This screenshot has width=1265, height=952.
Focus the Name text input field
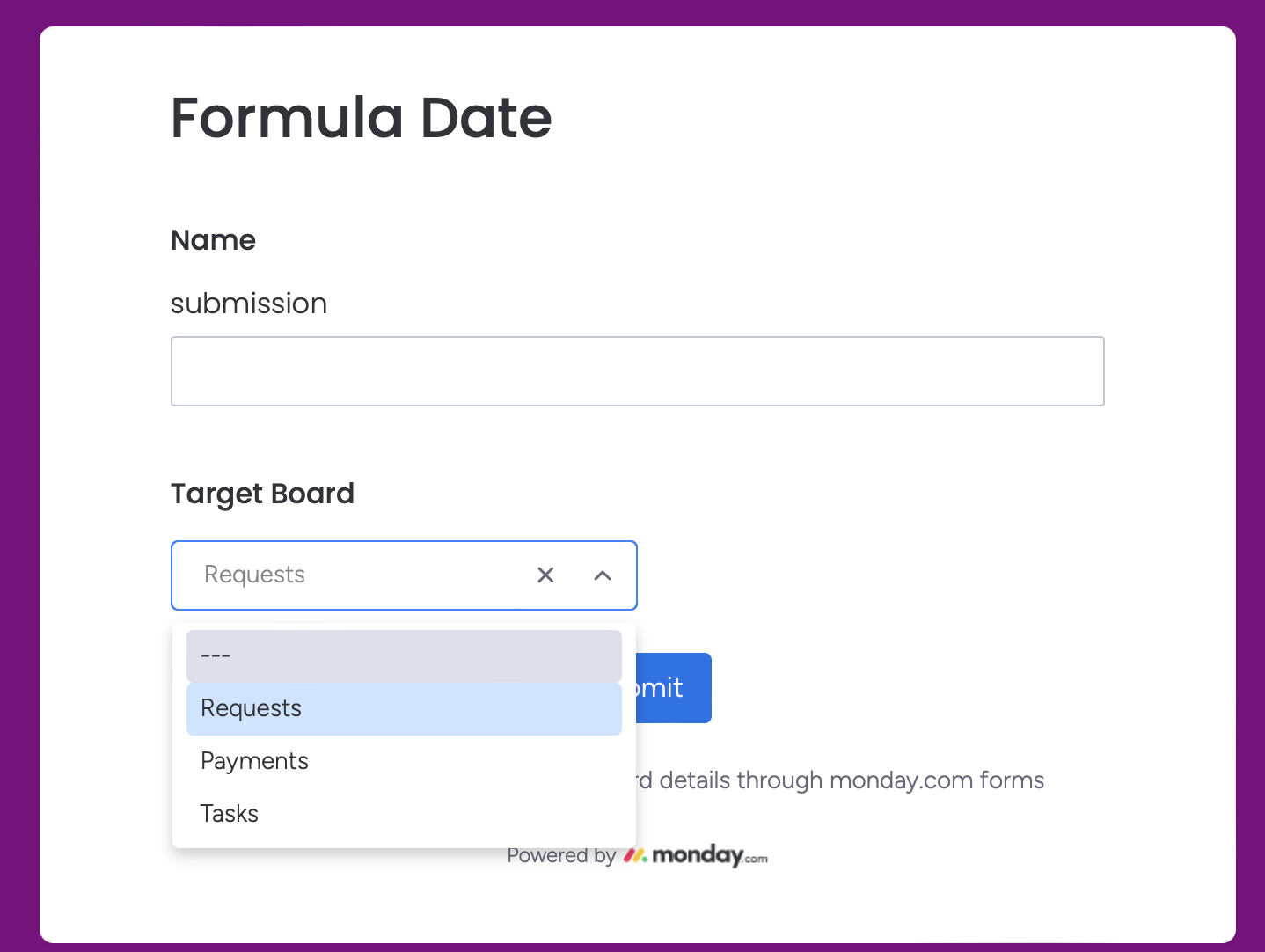(637, 371)
